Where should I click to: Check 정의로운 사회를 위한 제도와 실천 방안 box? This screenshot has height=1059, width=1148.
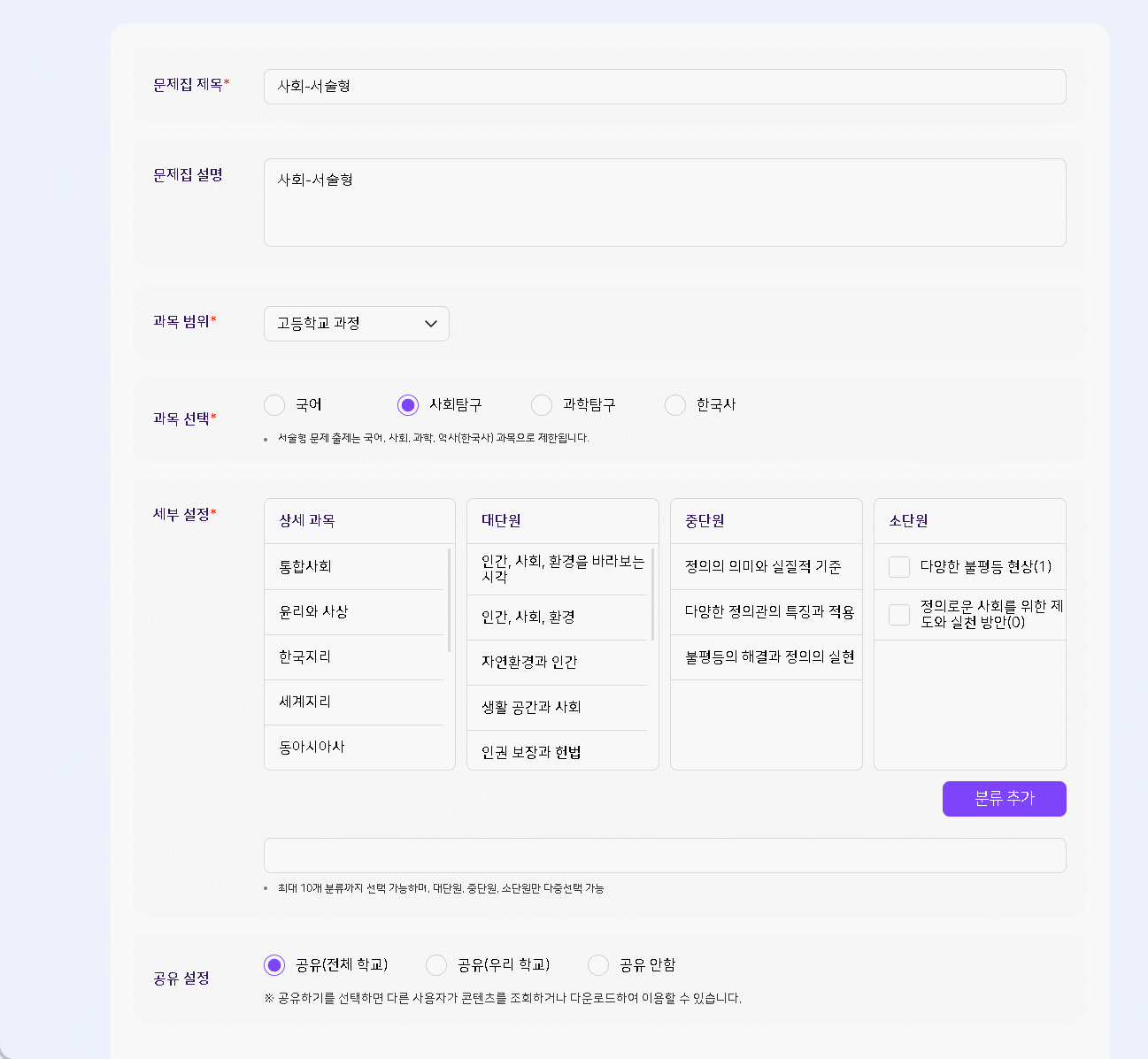[x=899, y=615]
